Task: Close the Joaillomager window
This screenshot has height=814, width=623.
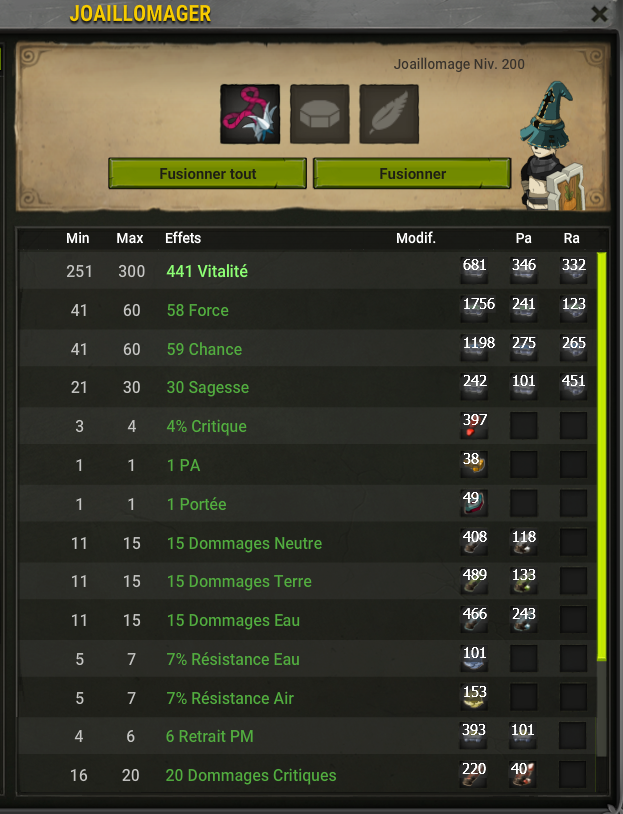Action: click(599, 14)
